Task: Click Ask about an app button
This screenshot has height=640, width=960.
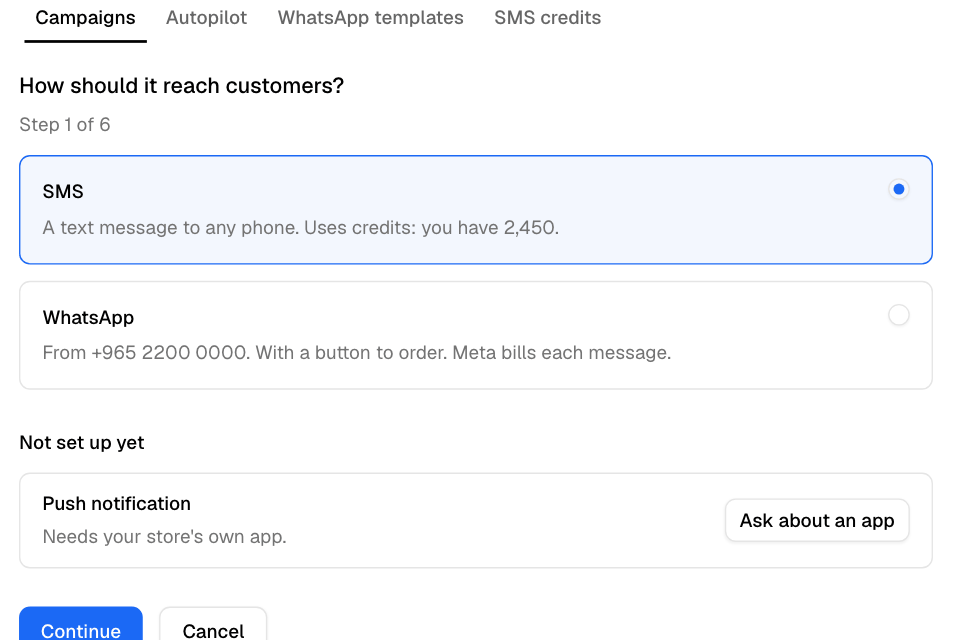Action: (x=817, y=521)
